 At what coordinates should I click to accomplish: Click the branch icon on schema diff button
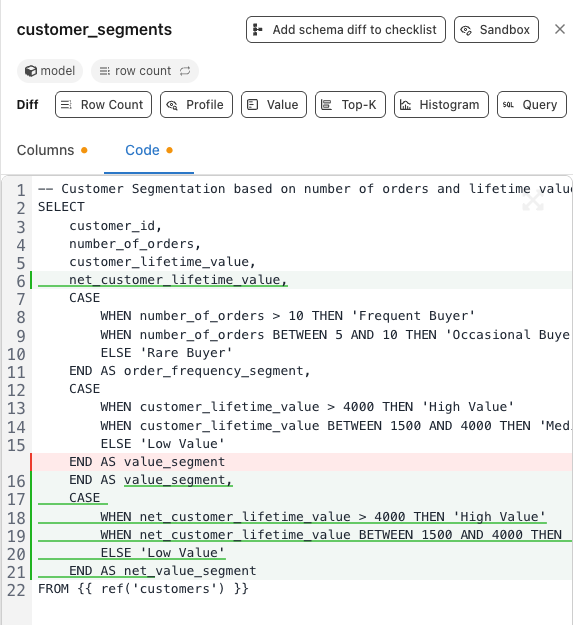click(258, 29)
